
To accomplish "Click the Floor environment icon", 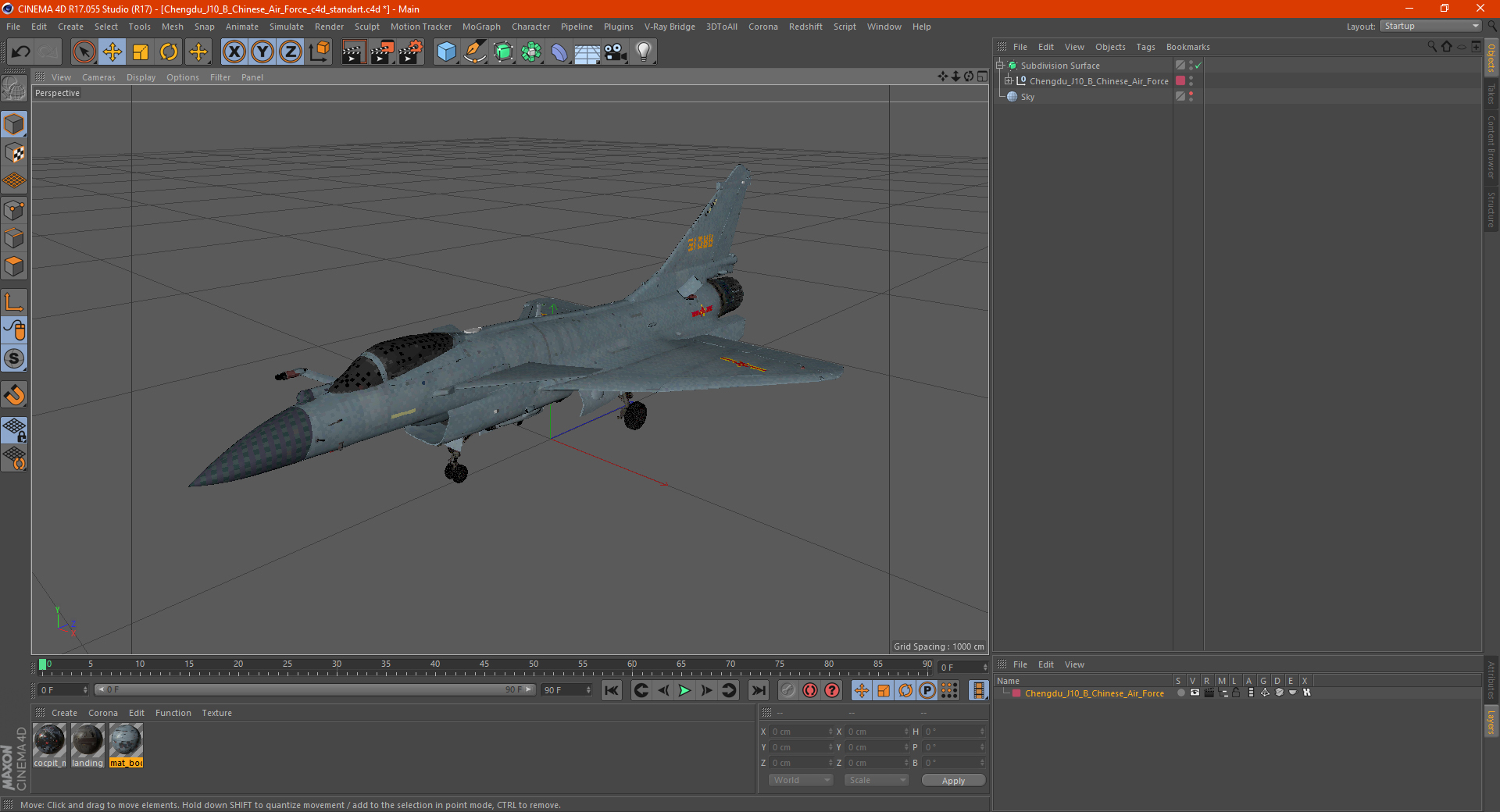I will pyautogui.click(x=587, y=52).
